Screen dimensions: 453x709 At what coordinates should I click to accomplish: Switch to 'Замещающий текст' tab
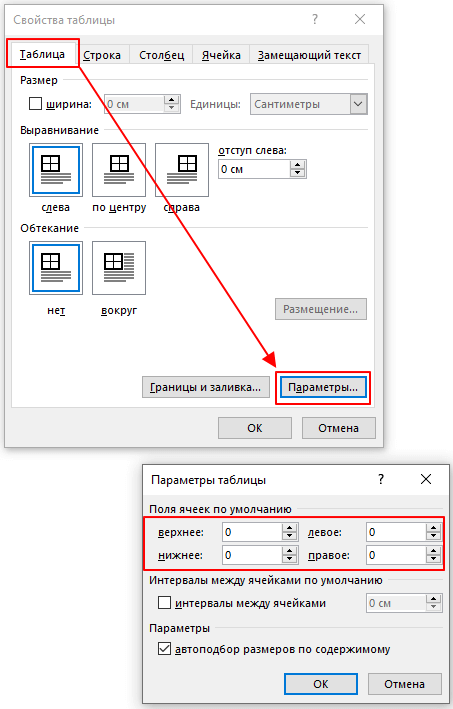point(309,55)
